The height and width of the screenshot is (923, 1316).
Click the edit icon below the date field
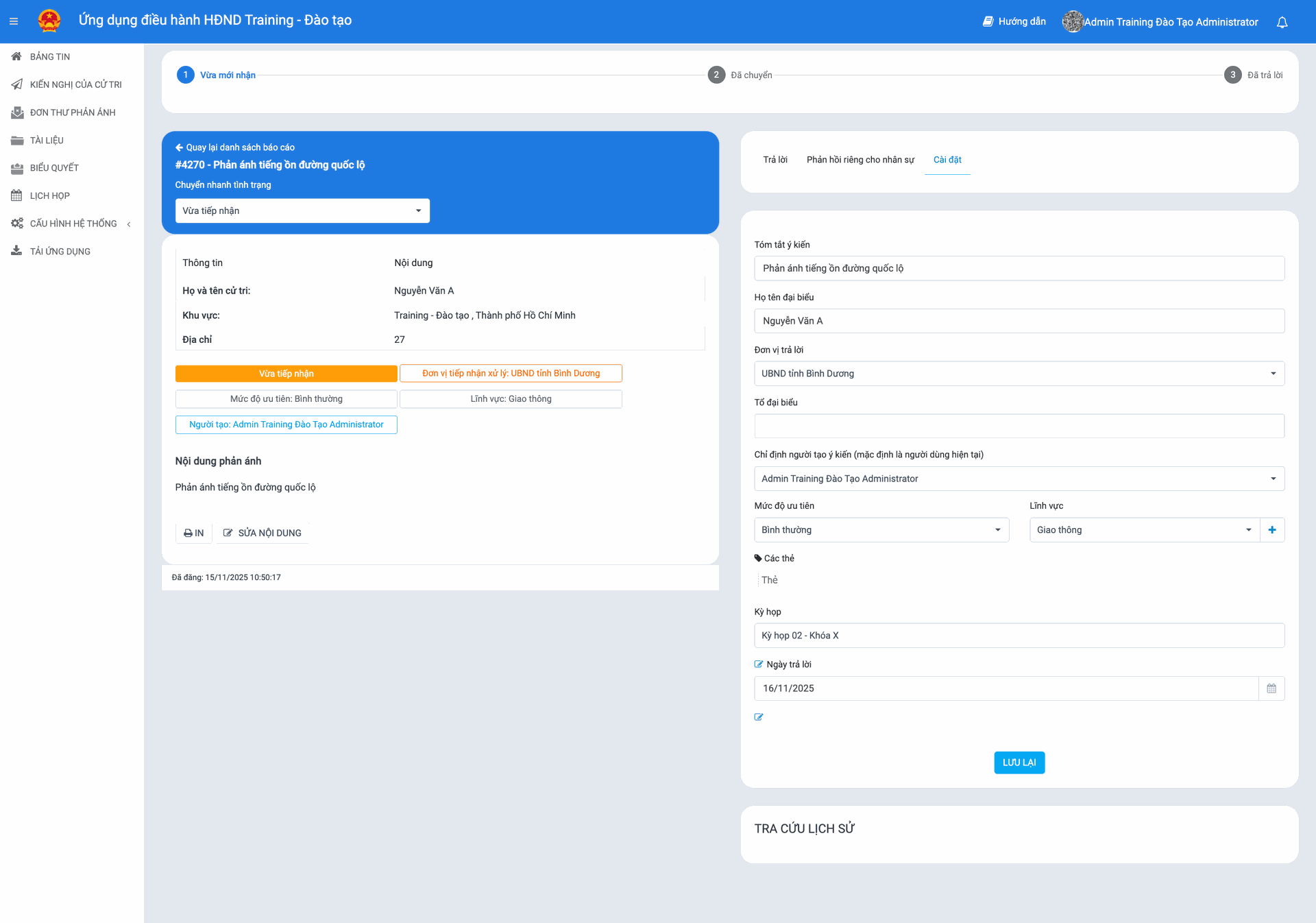[x=759, y=717]
